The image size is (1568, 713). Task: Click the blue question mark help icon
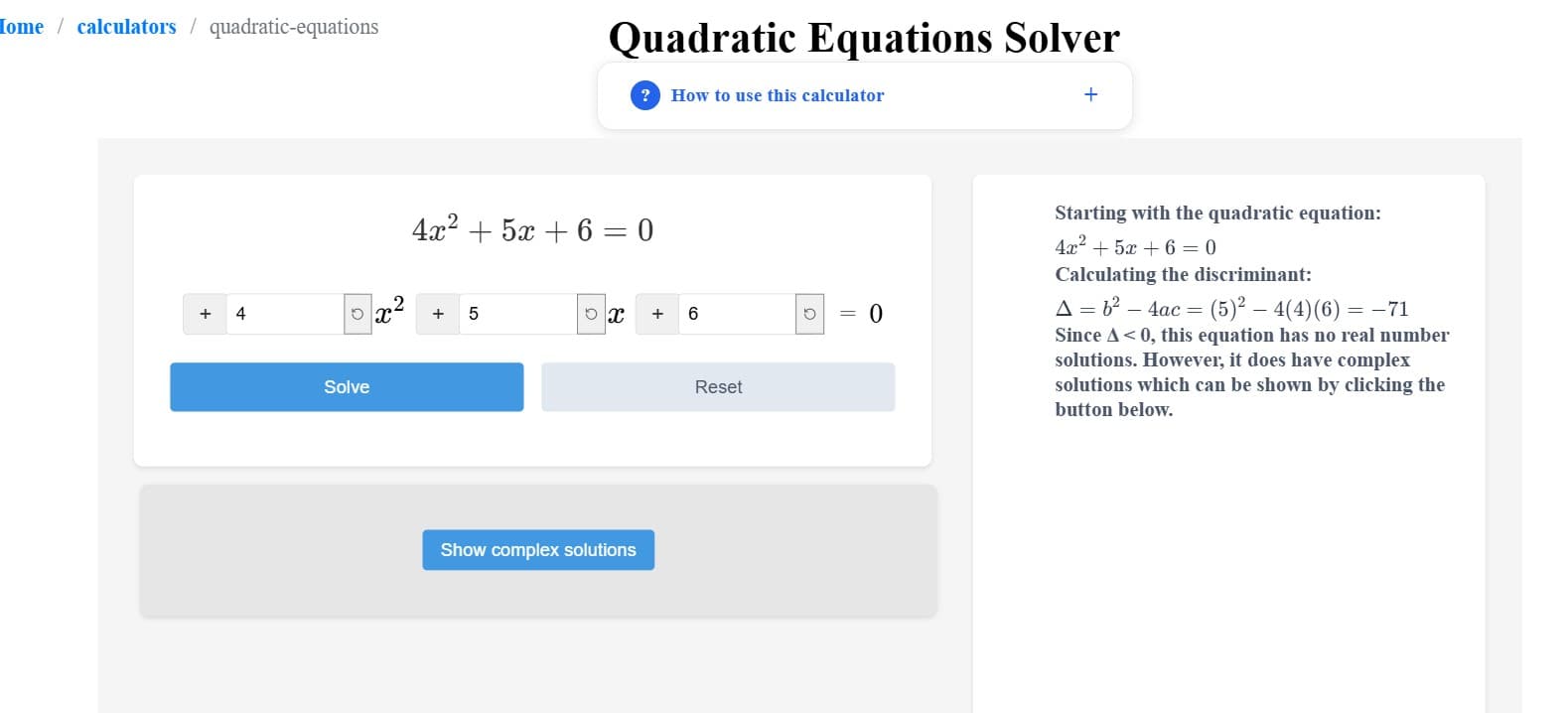click(646, 95)
